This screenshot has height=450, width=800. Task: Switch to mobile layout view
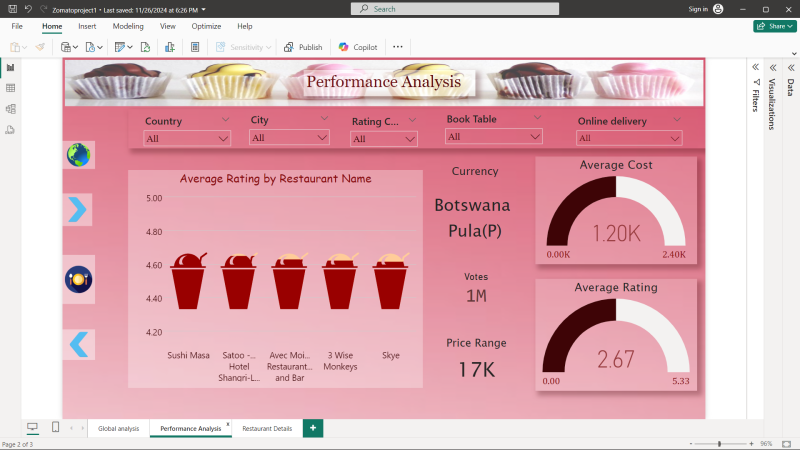[x=55, y=428]
